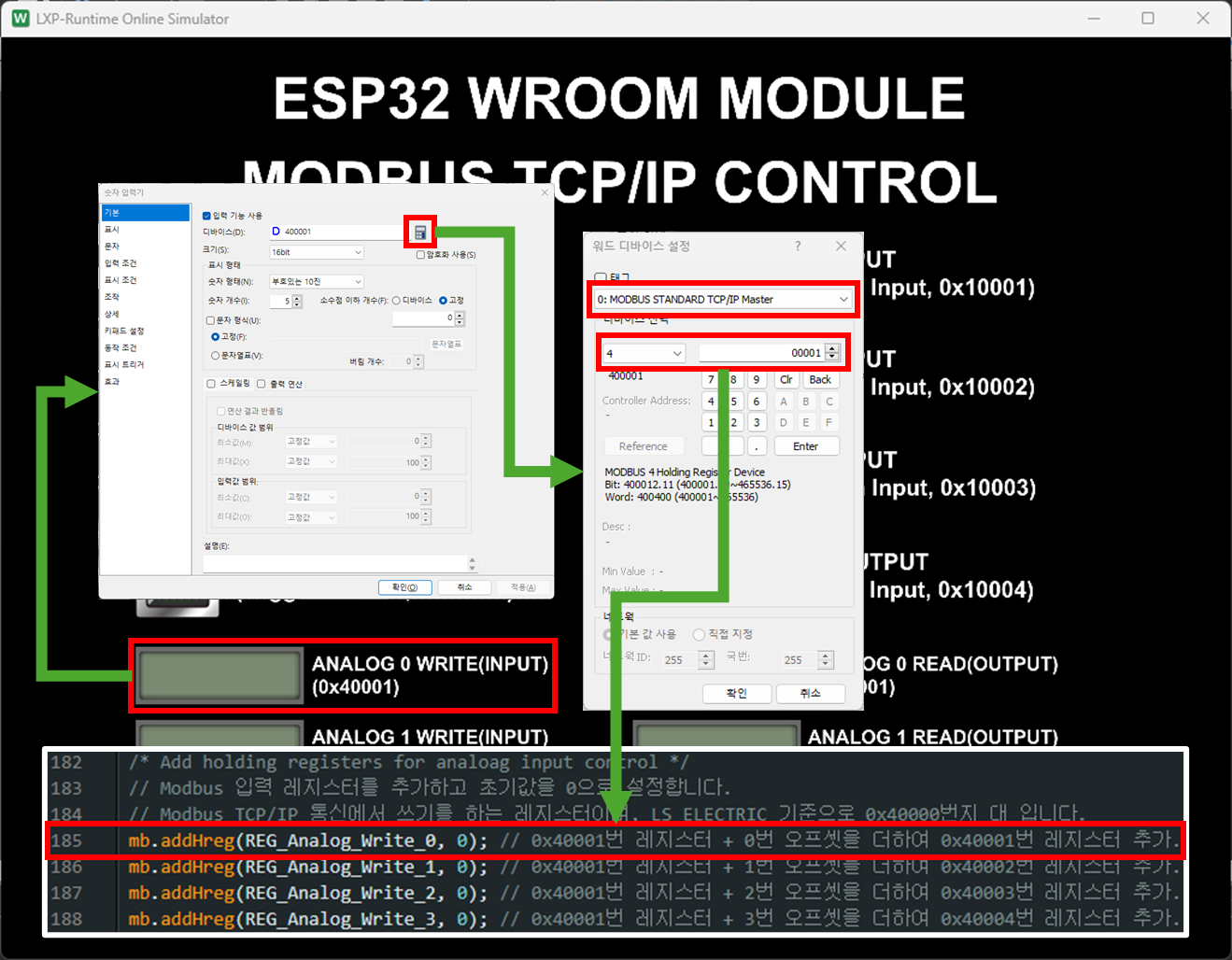This screenshot has height=960, width=1232.
Task: Check the 문자 형식(U) option
Action: [211, 320]
